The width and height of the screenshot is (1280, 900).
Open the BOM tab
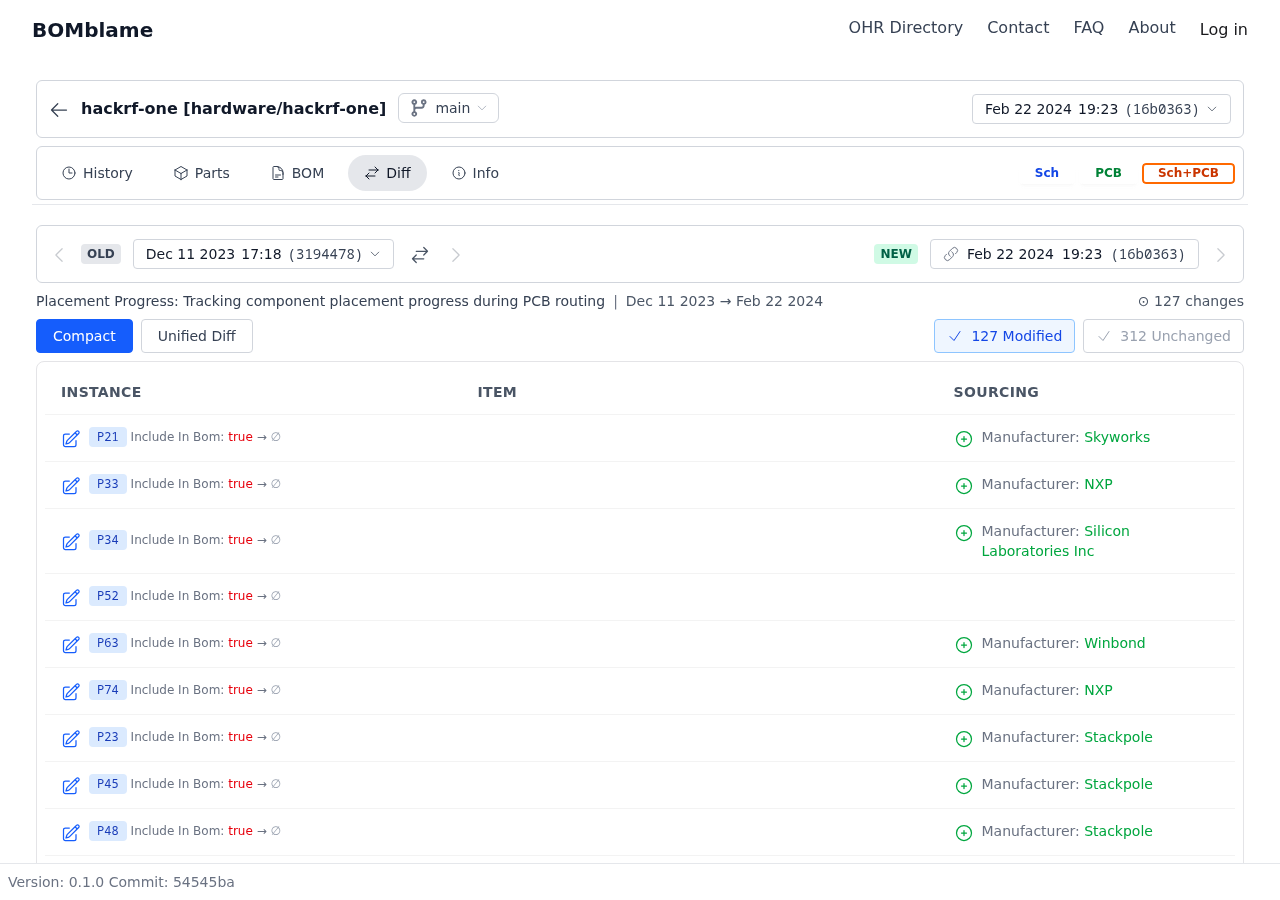(298, 173)
